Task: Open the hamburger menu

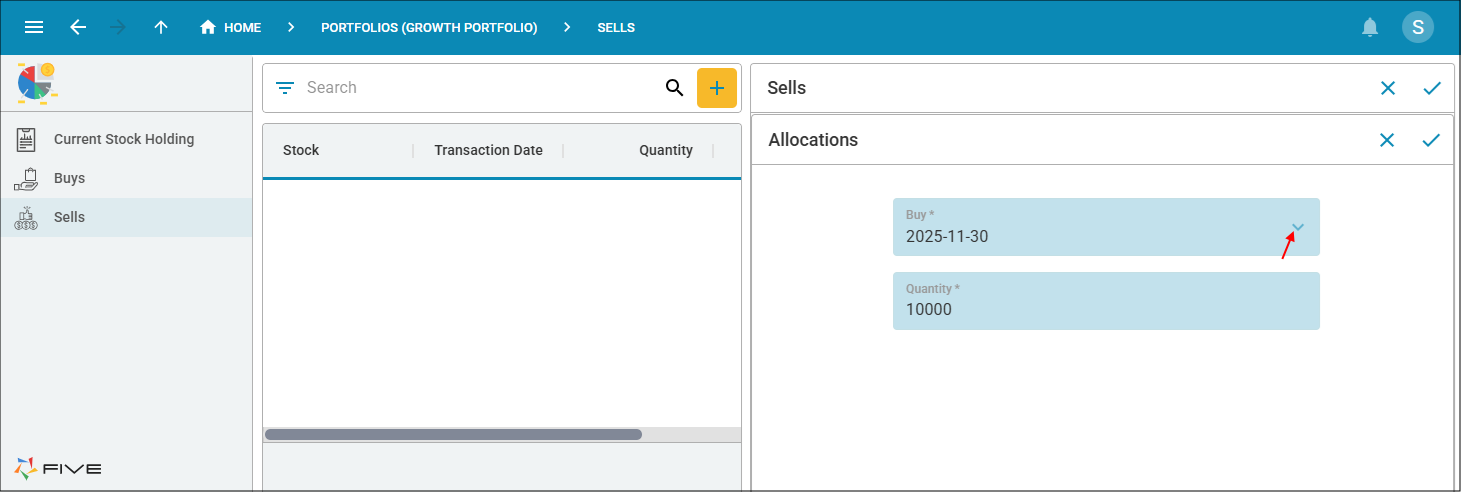Action: (34, 27)
